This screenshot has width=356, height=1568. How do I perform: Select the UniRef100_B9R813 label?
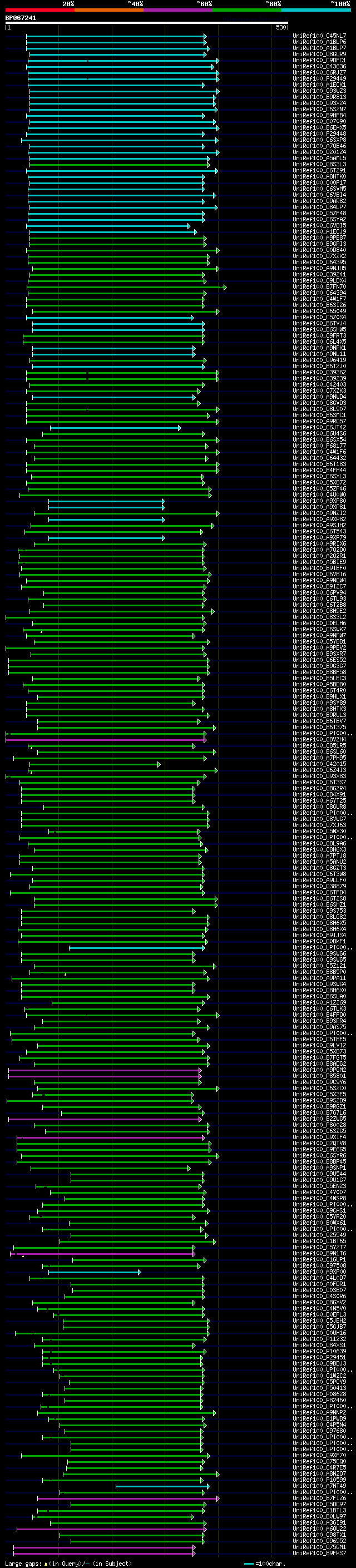(319, 97)
